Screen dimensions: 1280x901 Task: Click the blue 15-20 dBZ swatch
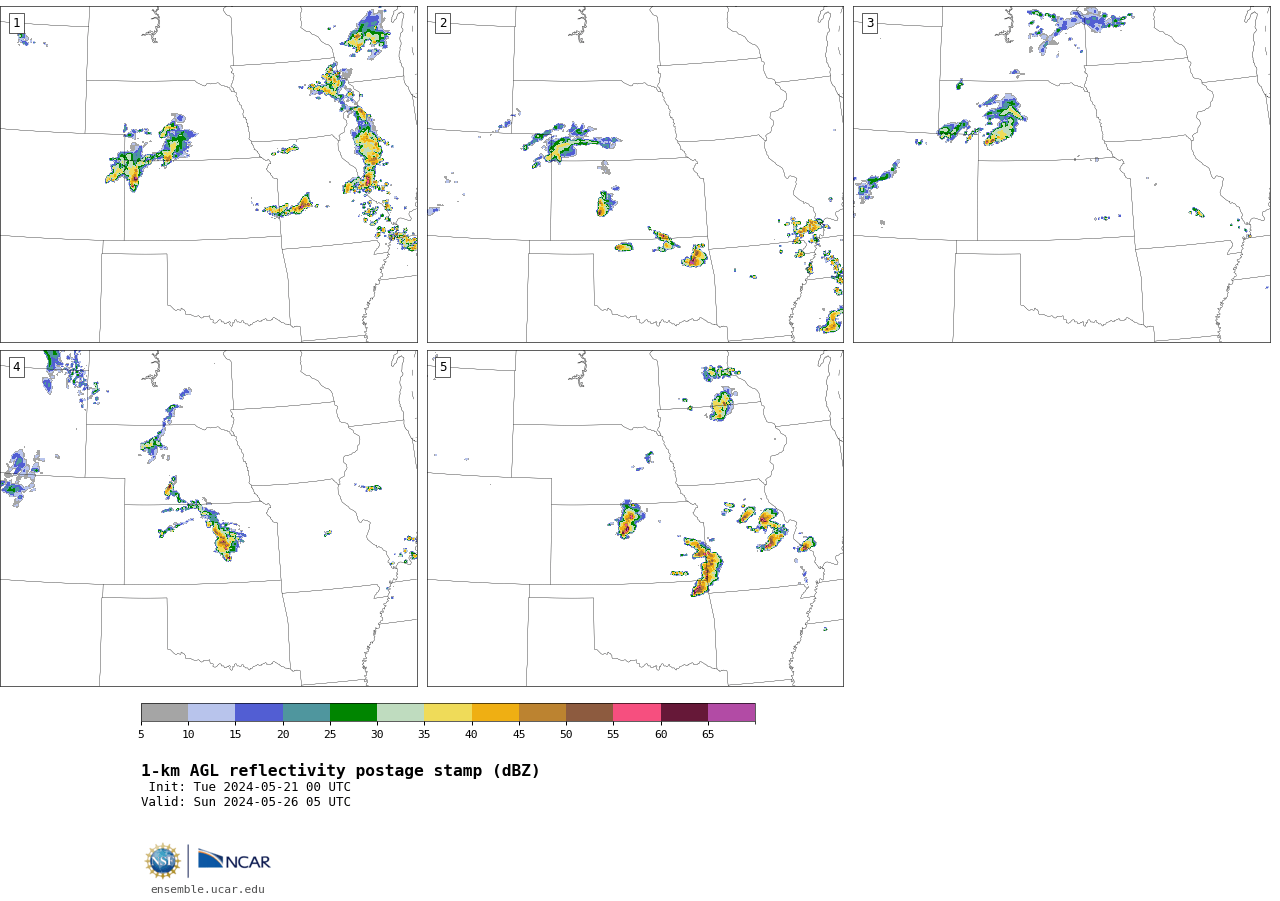pyautogui.click(x=259, y=713)
